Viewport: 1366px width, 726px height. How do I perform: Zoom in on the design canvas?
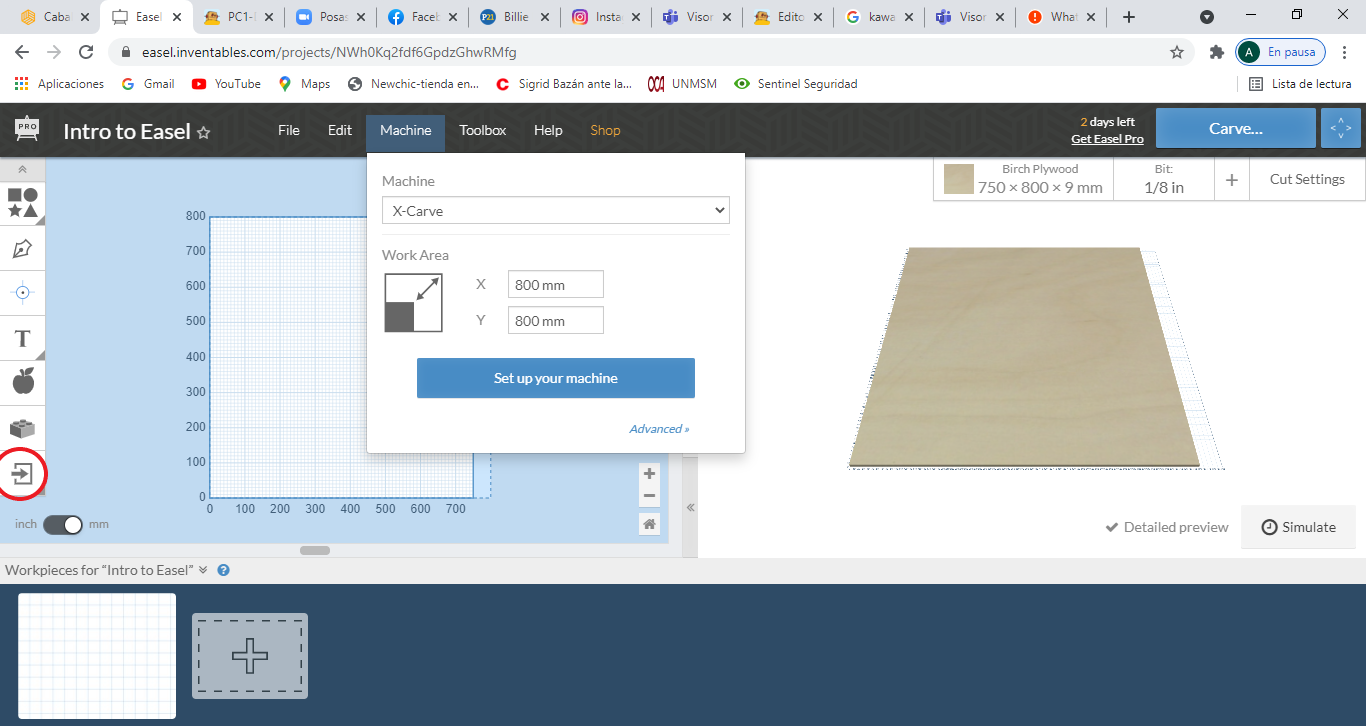pyautogui.click(x=650, y=474)
